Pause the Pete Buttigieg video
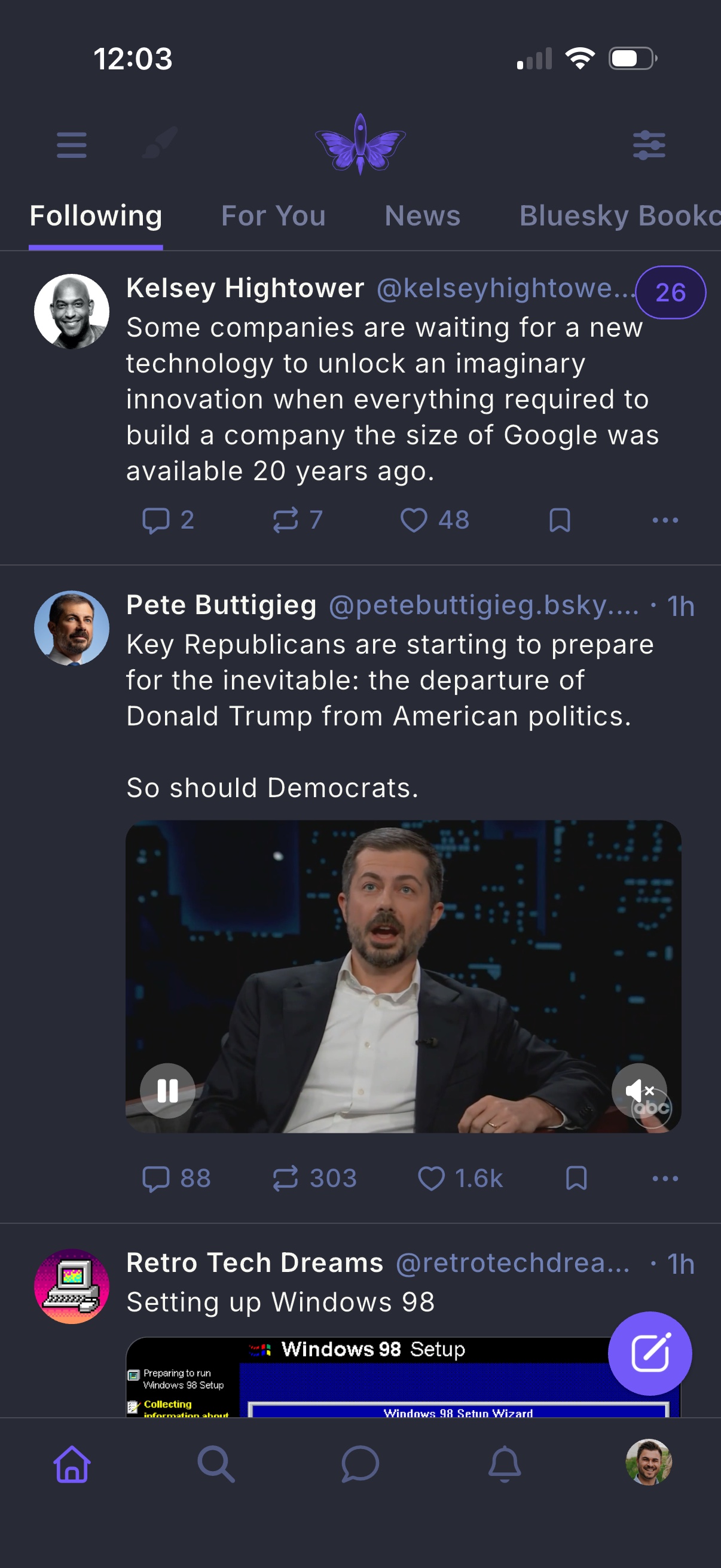Viewport: 721px width, 1568px height. tap(167, 1090)
